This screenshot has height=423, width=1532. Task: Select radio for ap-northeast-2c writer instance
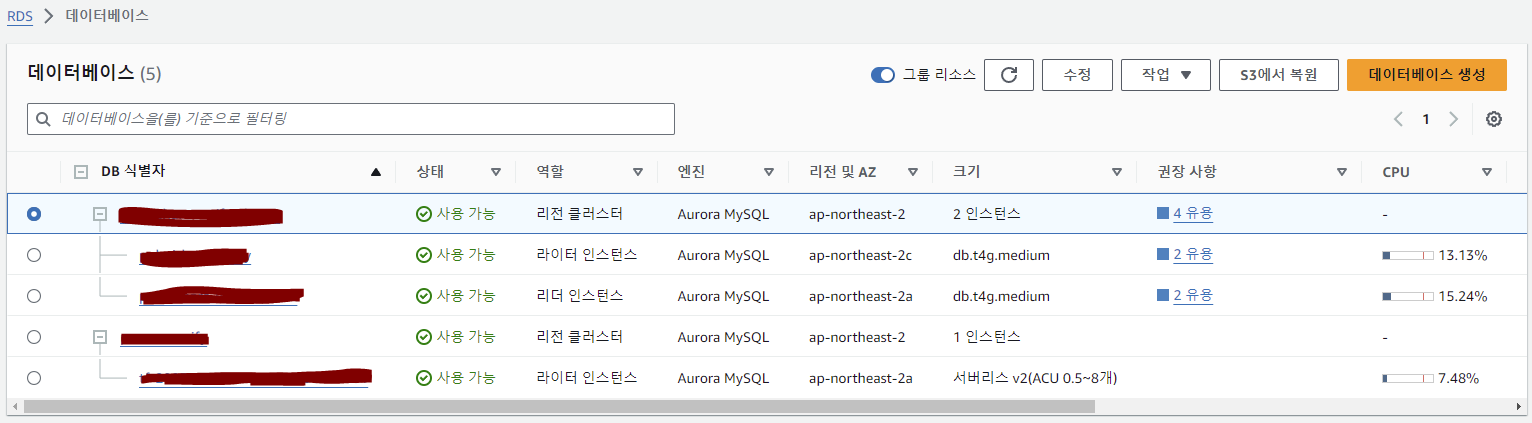(x=35, y=255)
